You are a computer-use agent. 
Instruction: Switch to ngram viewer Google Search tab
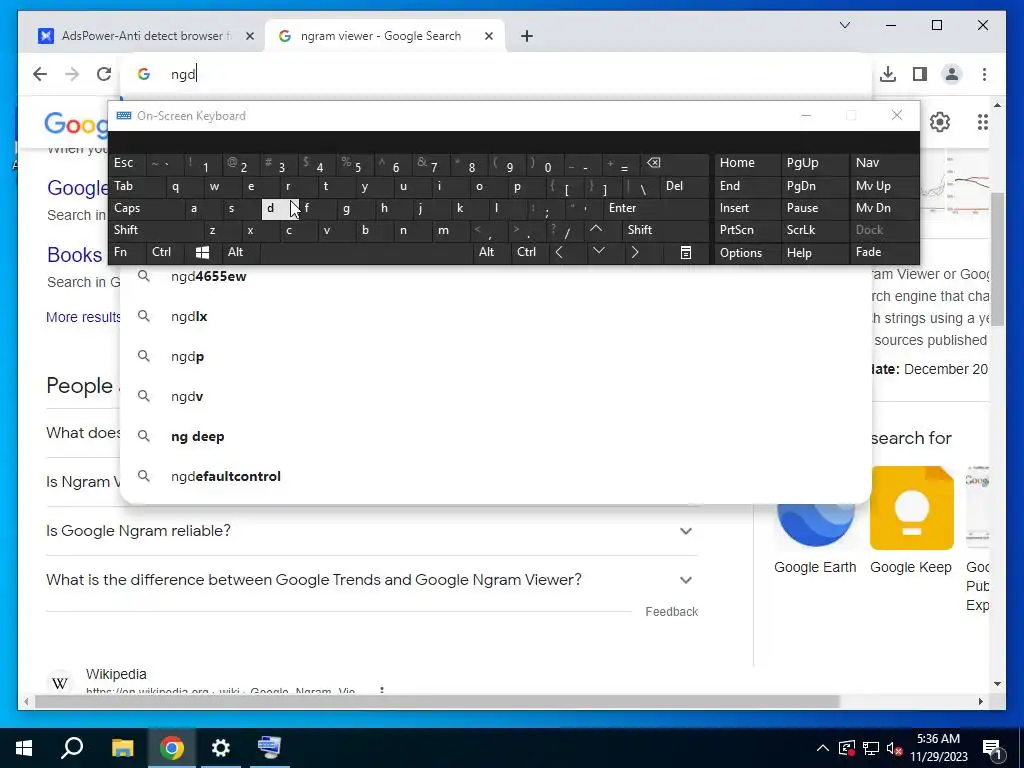385,36
